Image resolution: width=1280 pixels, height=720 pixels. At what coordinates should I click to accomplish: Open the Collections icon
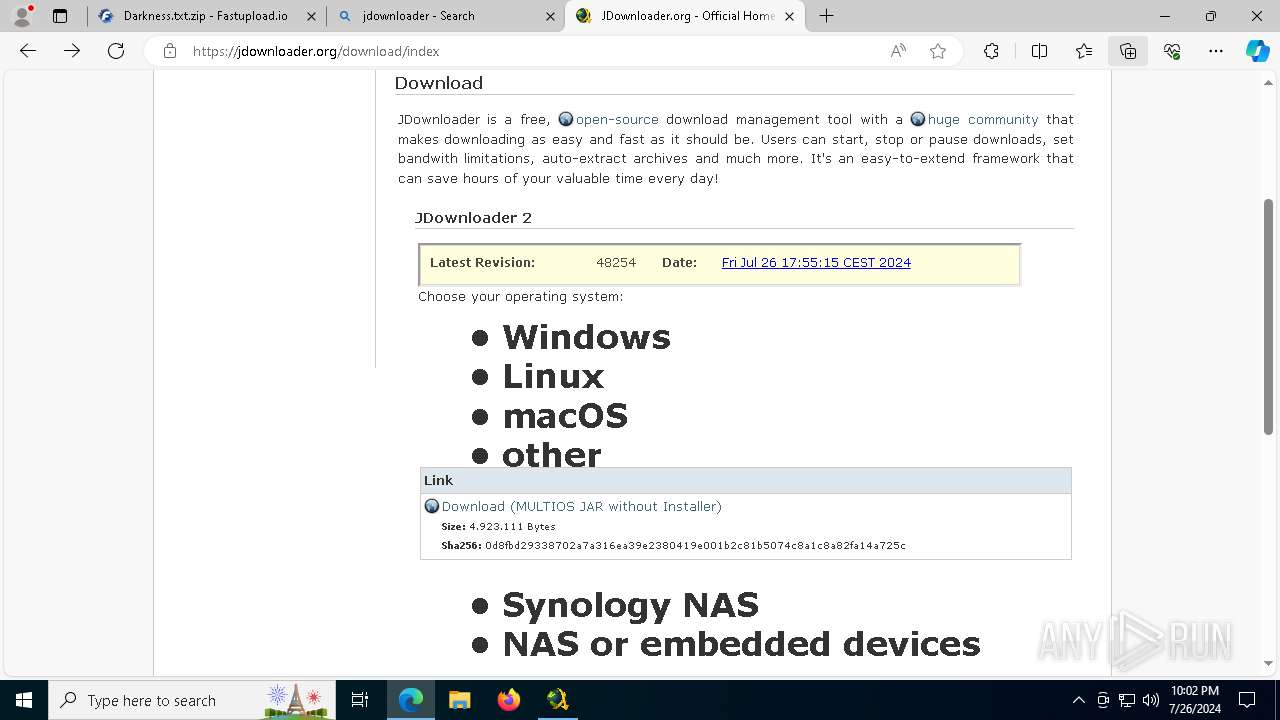point(1128,51)
